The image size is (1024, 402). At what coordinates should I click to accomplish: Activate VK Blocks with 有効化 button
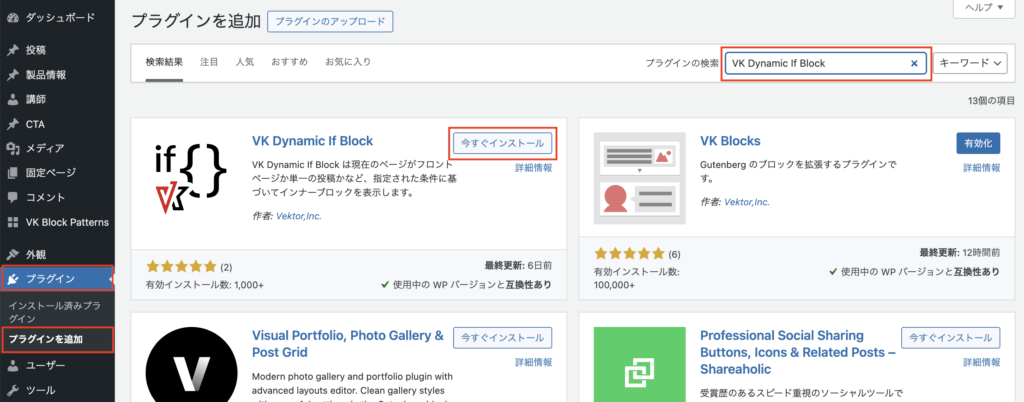tap(978, 143)
